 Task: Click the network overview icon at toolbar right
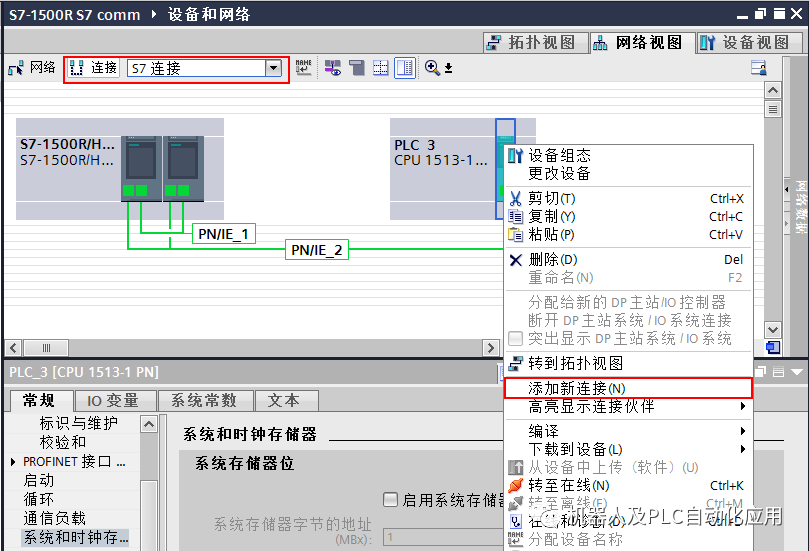tap(758, 68)
